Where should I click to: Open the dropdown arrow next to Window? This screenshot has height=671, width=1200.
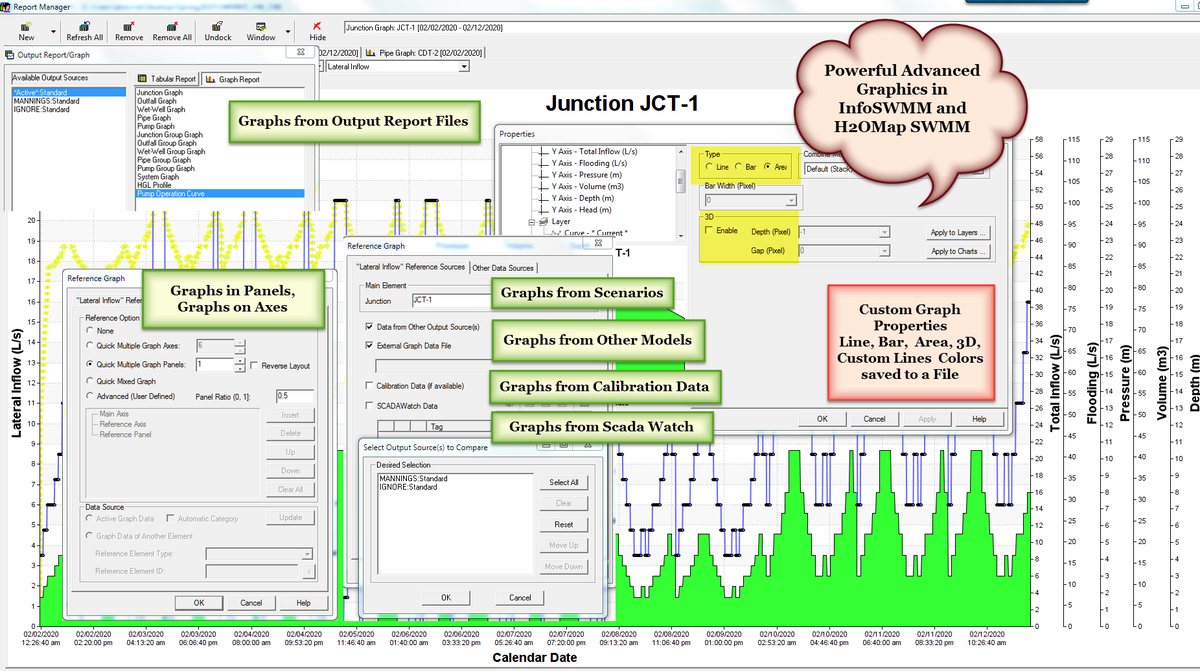coord(288,30)
